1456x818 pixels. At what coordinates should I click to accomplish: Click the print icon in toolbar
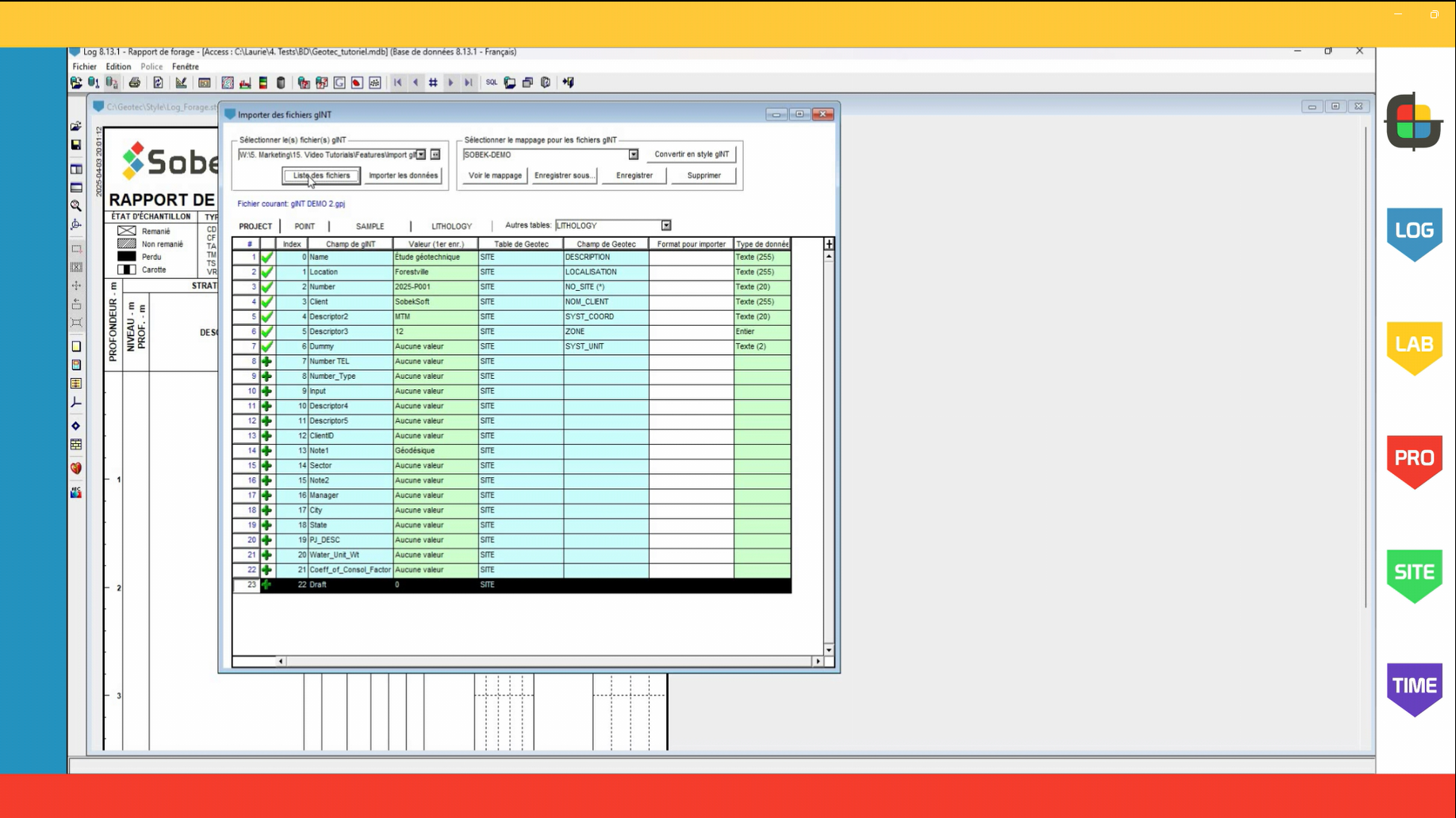click(135, 82)
